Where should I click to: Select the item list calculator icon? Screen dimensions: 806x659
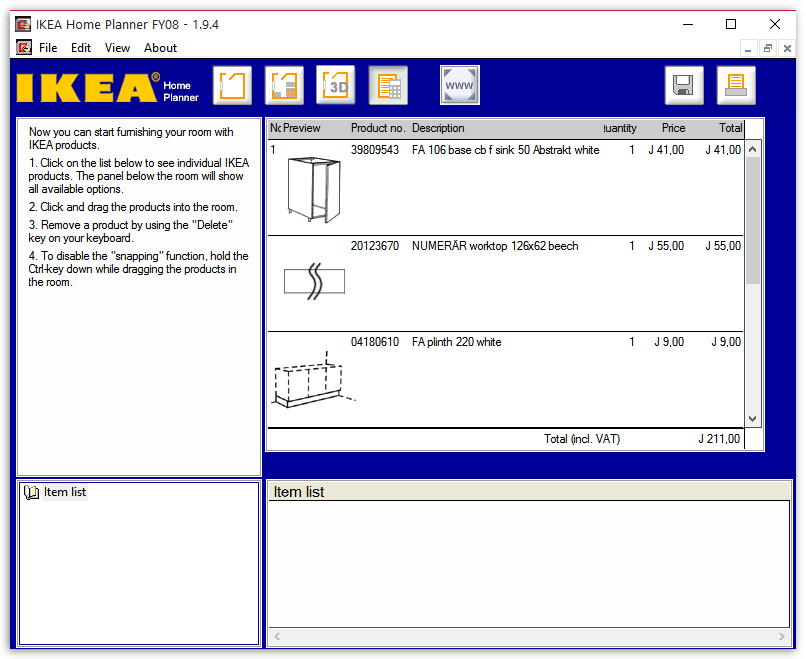tap(388, 85)
